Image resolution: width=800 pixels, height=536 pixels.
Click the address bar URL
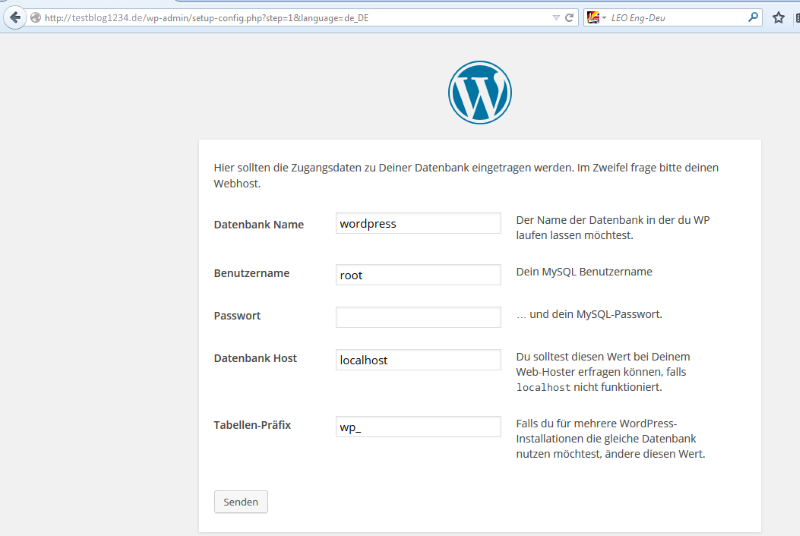pyautogui.click(x=206, y=18)
